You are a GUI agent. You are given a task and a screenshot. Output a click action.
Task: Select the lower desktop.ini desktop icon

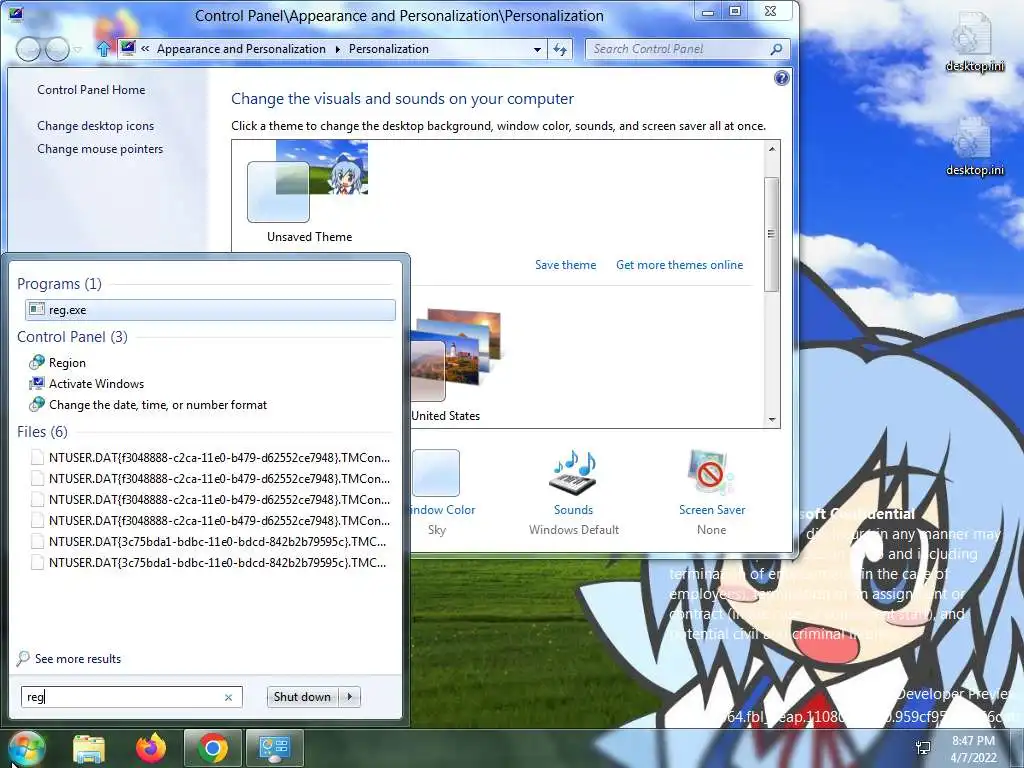(x=974, y=147)
